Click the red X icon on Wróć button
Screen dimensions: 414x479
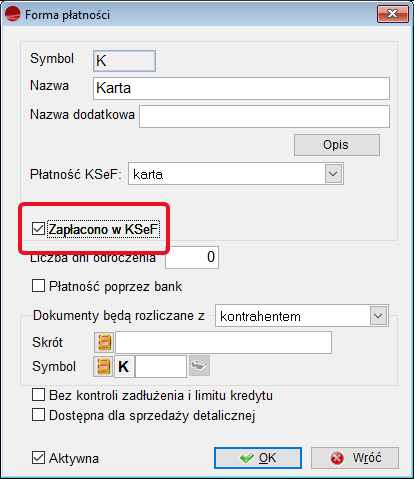point(337,458)
